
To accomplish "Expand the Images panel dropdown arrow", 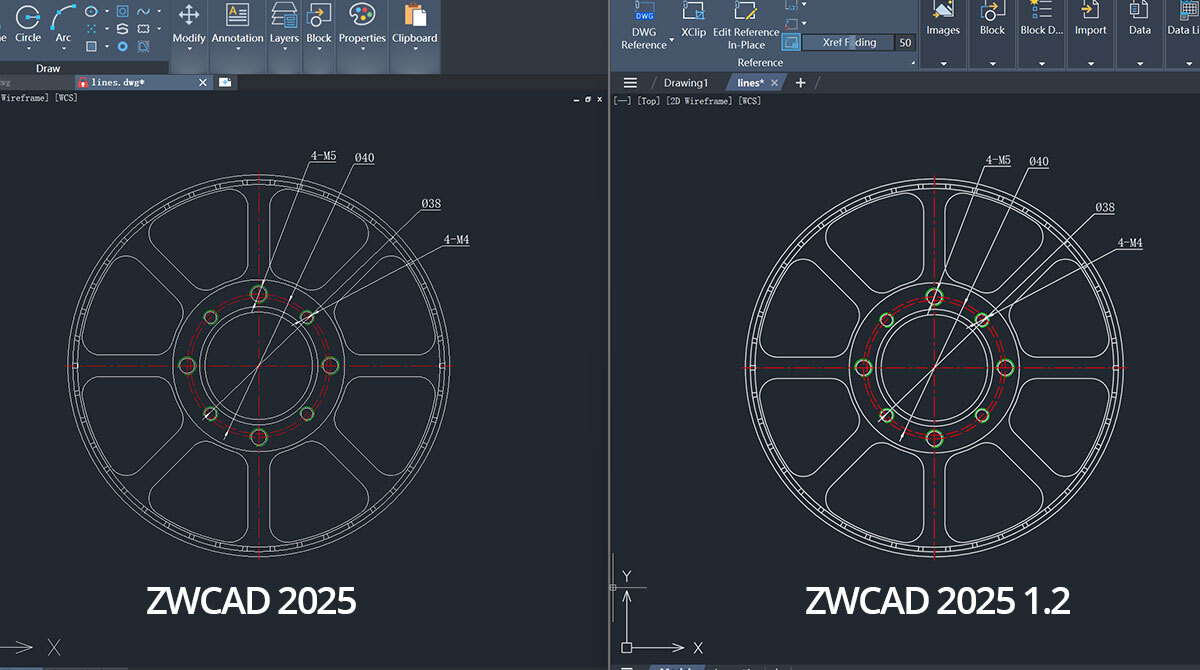I will pos(943,62).
